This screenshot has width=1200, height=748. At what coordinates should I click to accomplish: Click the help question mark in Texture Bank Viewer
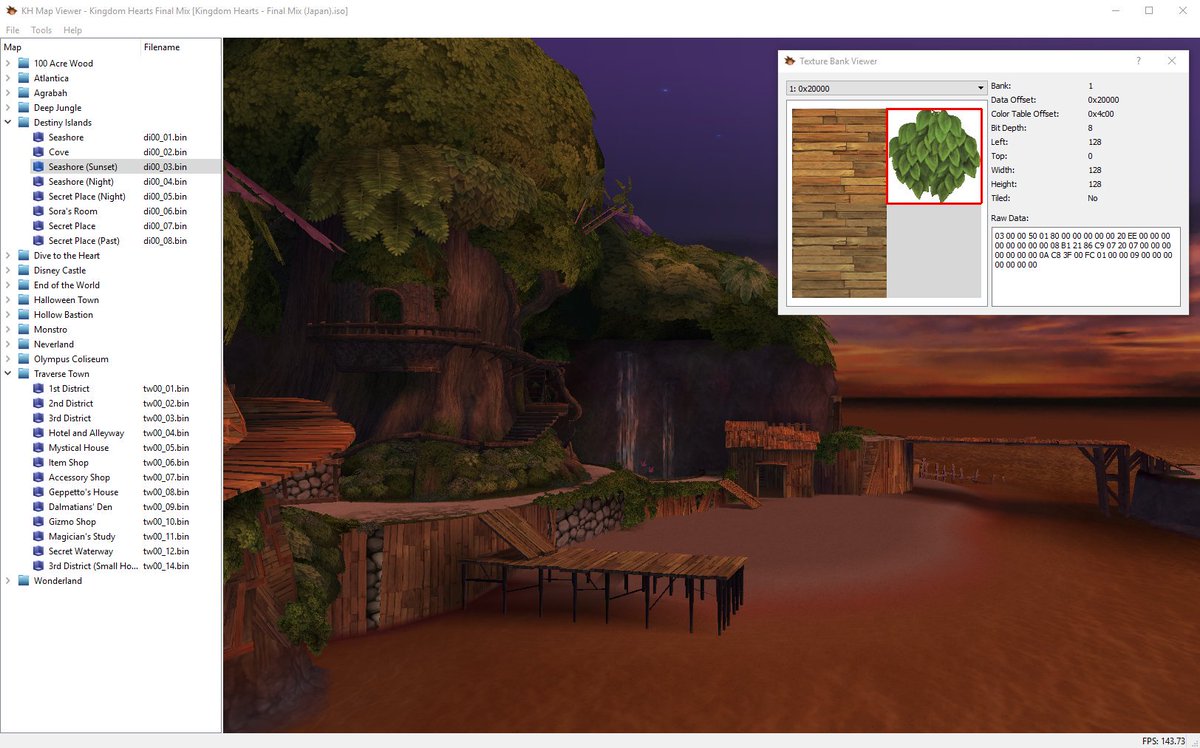pyautogui.click(x=1138, y=61)
